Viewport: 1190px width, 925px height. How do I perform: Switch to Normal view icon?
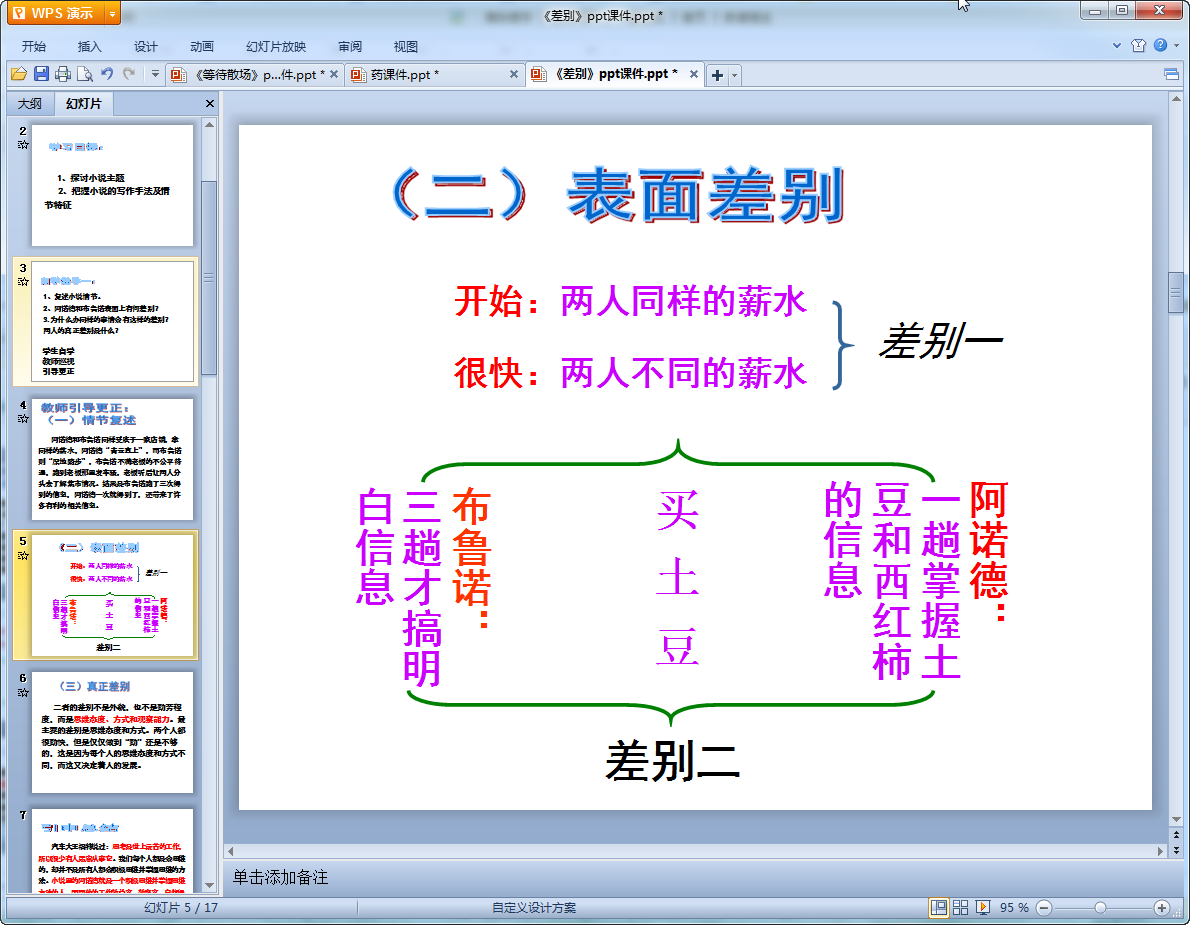939,908
